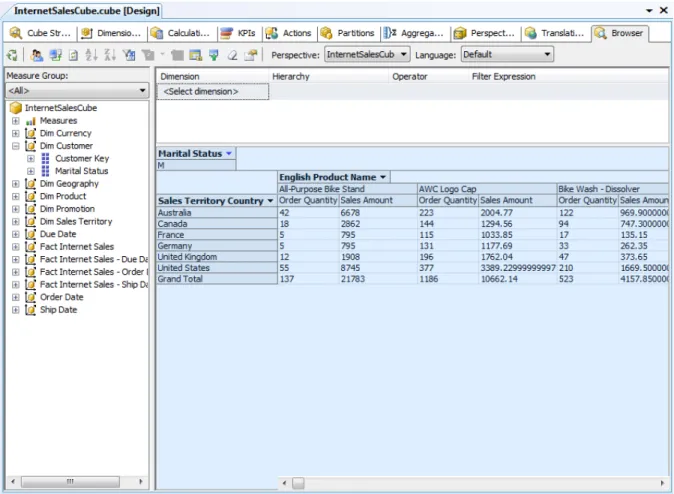Collapse the Dim Customer node
The height and width of the screenshot is (494, 674).
tap(15, 146)
